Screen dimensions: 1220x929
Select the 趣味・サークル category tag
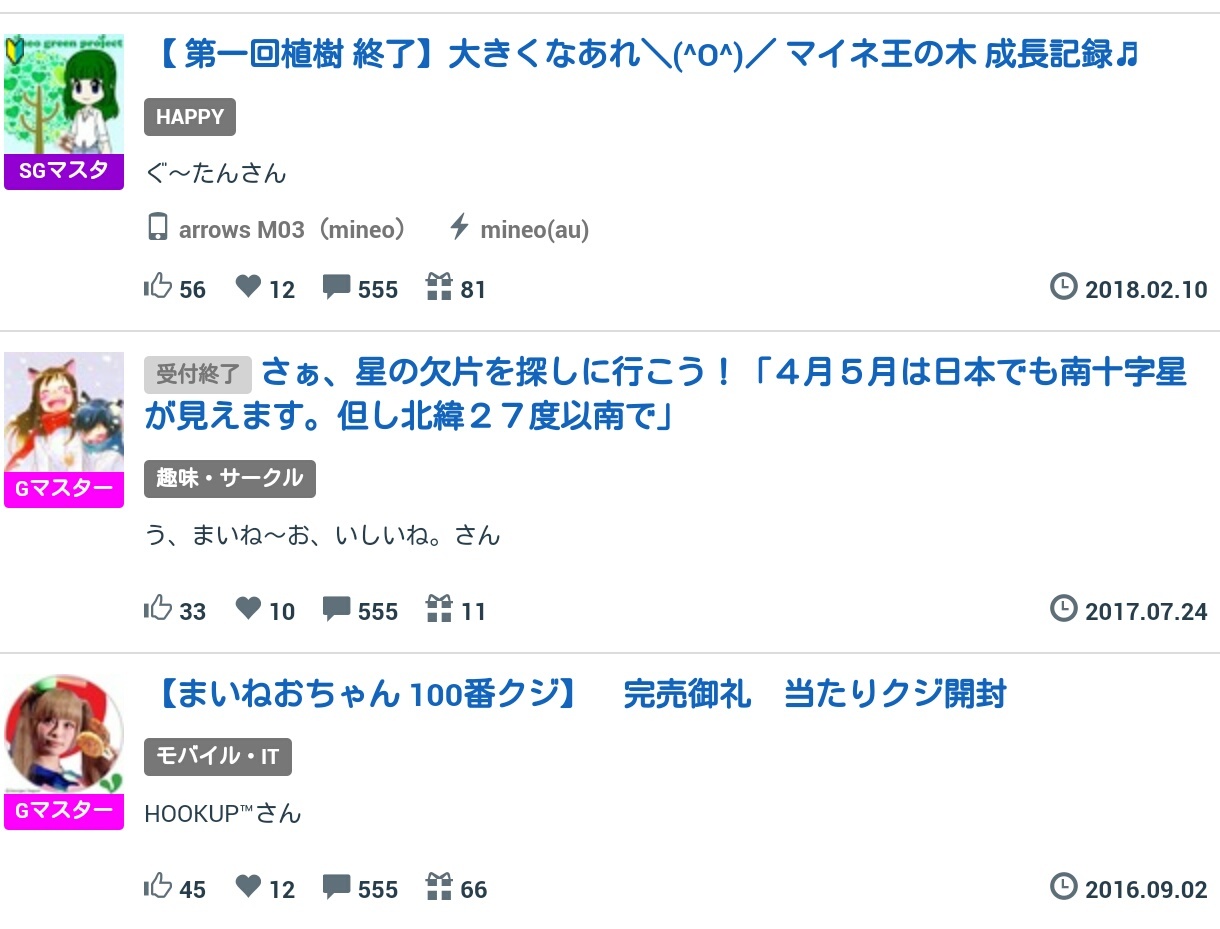click(x=229, y=478)
